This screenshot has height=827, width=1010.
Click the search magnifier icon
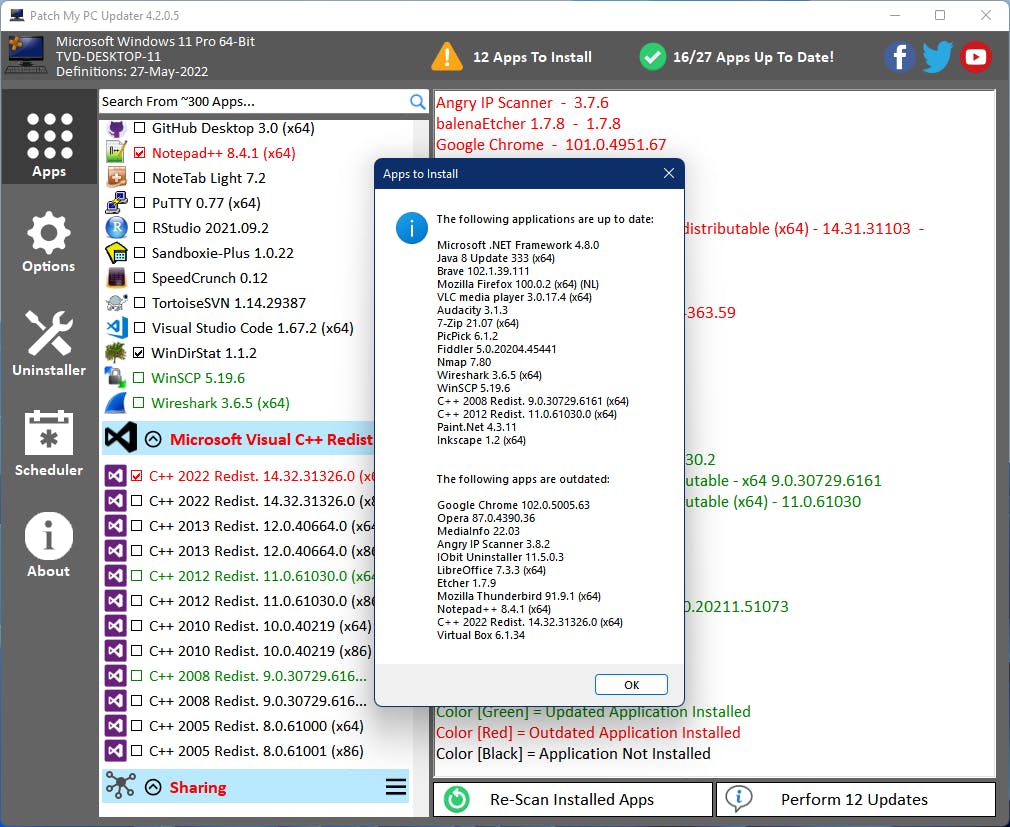click(417, 102)
